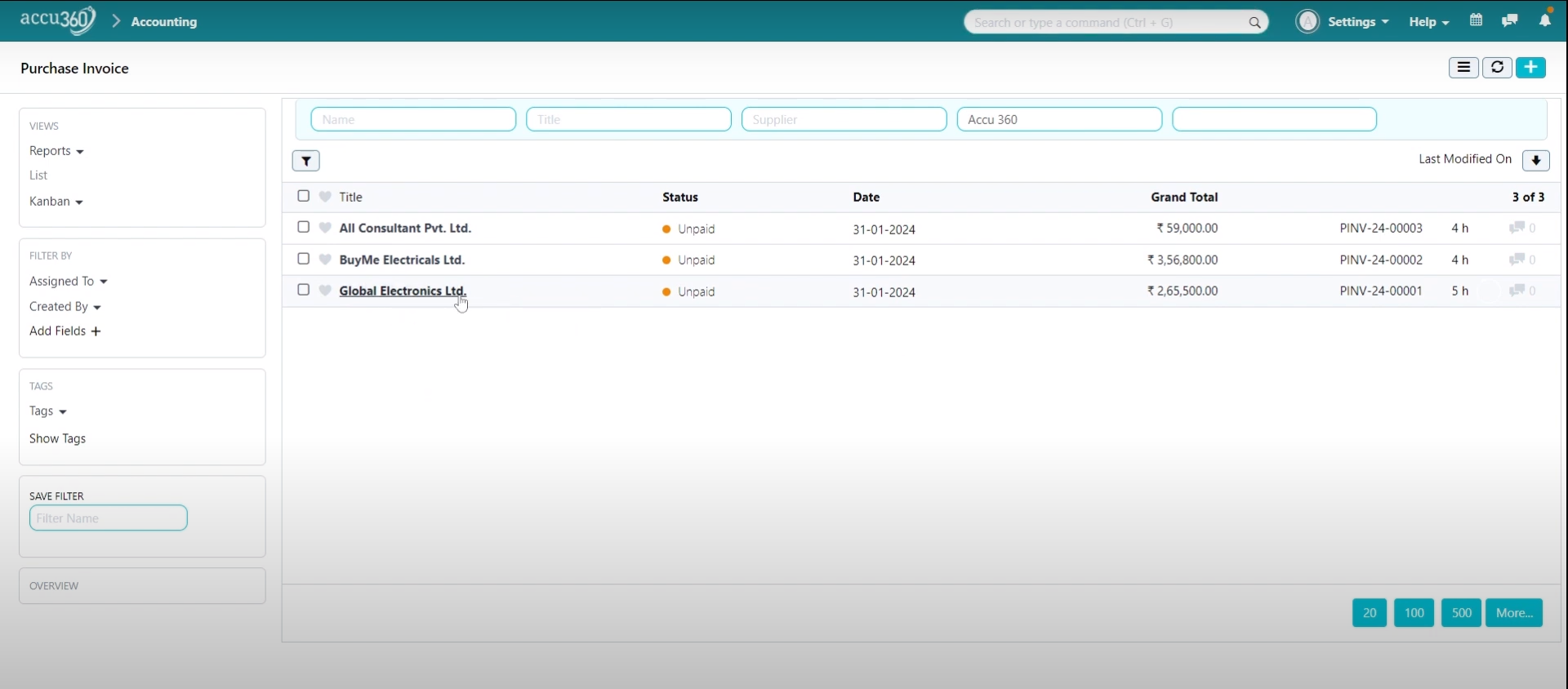Screen dimensions: 1568x689
Task: Click the Status column header
Action: [680, 197]
